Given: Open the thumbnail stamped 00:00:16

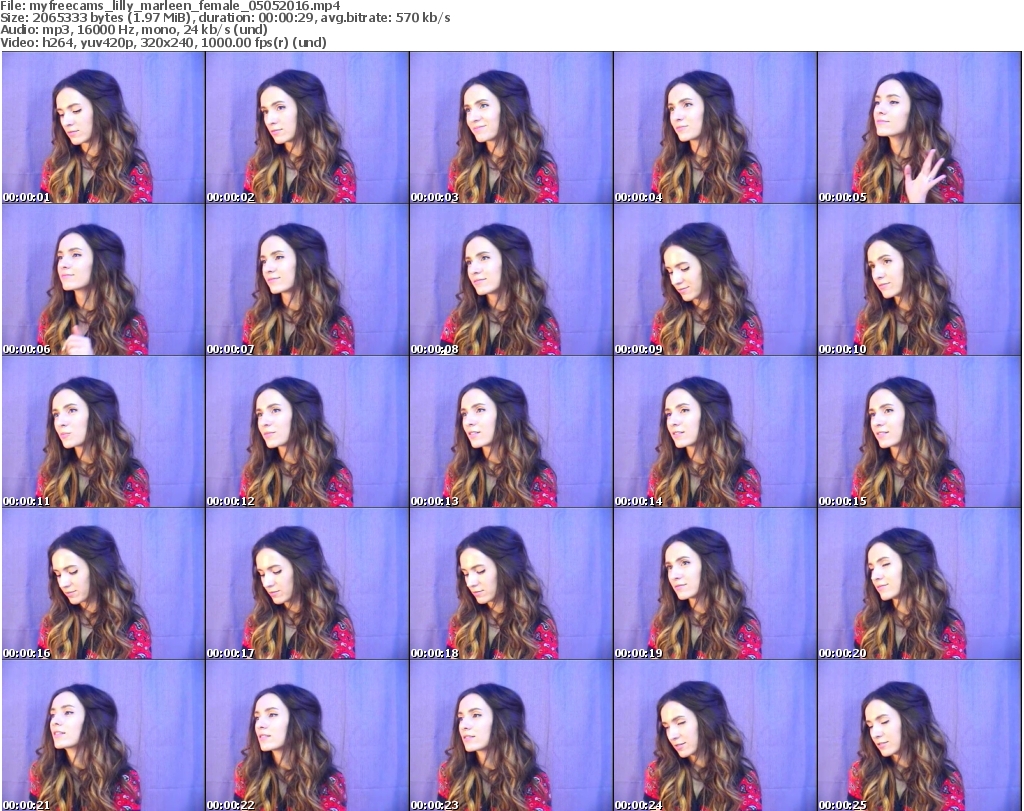Looking at the screenshot, I should tap(103, 584).
